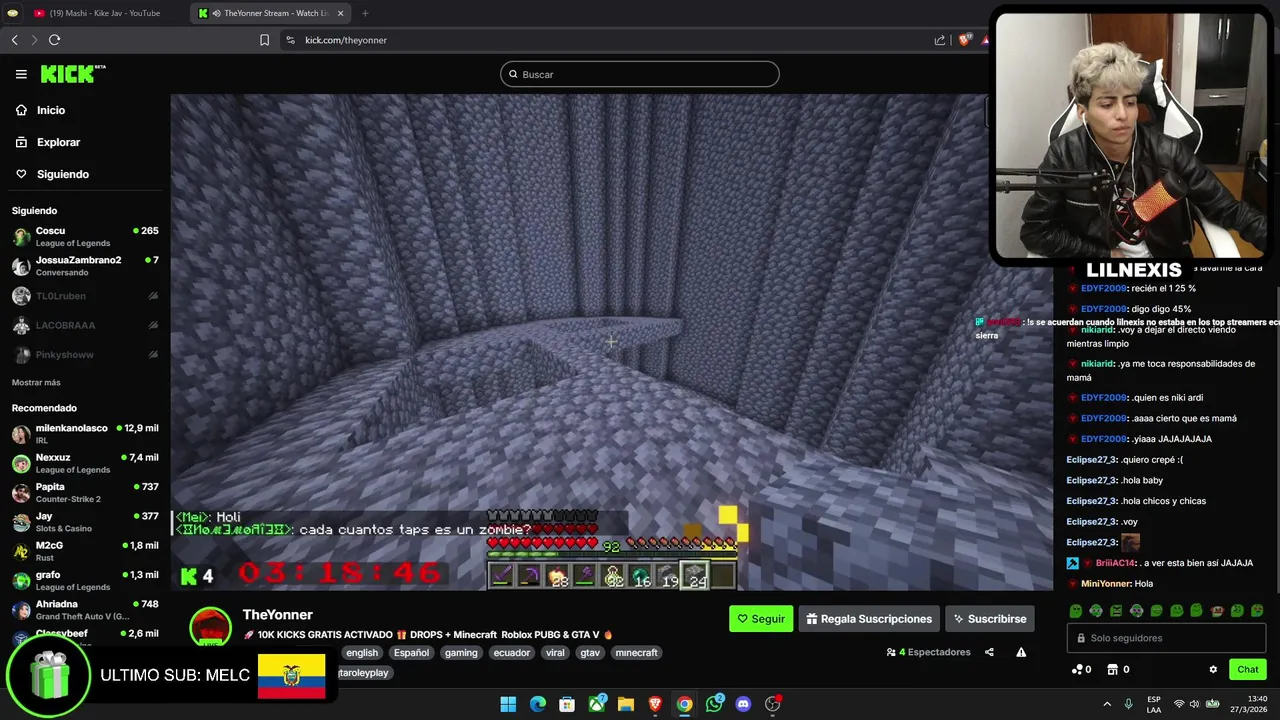Expand followed list with Mostrar más
The height and width of the screenshot is (720, 1280).
point(36,383)
